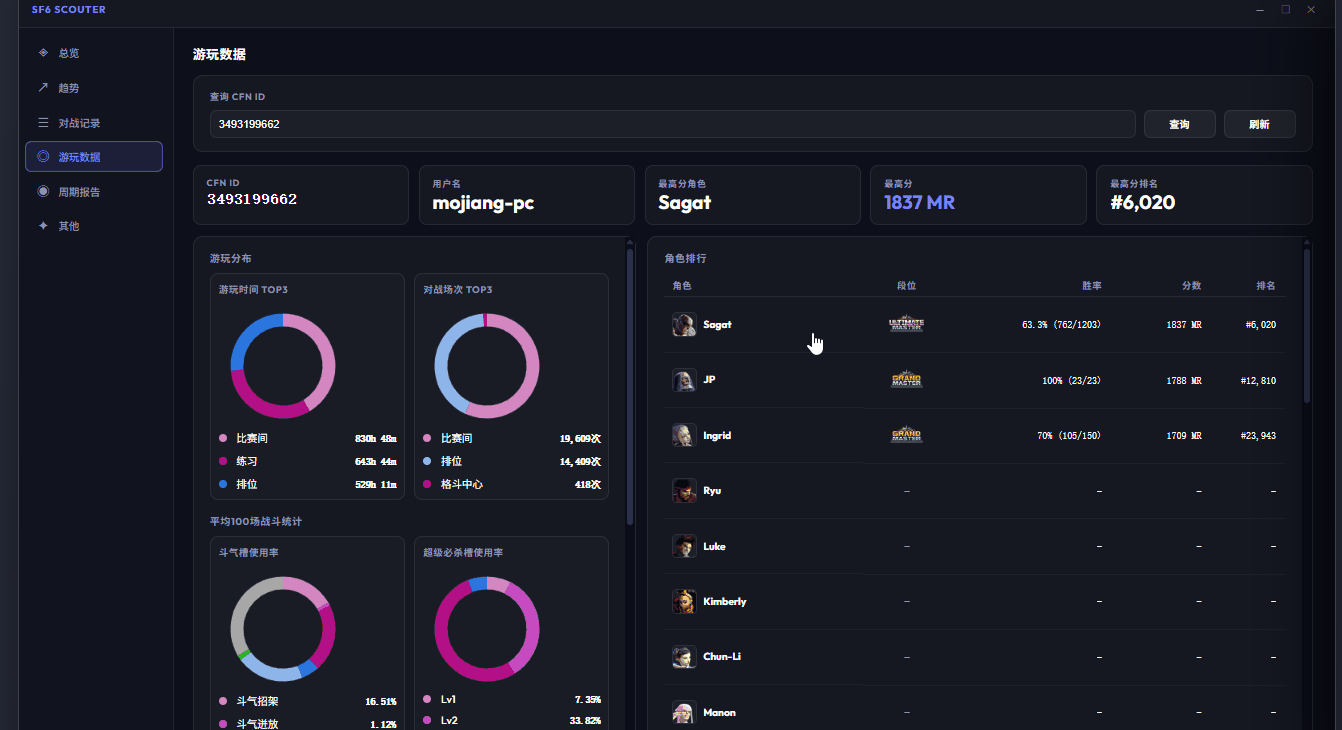Image resolution: width=1342 pixels, height=730 pixels.
Task: Click Ingrid's rank "#23,943"
Action: tap(1258, 436)
